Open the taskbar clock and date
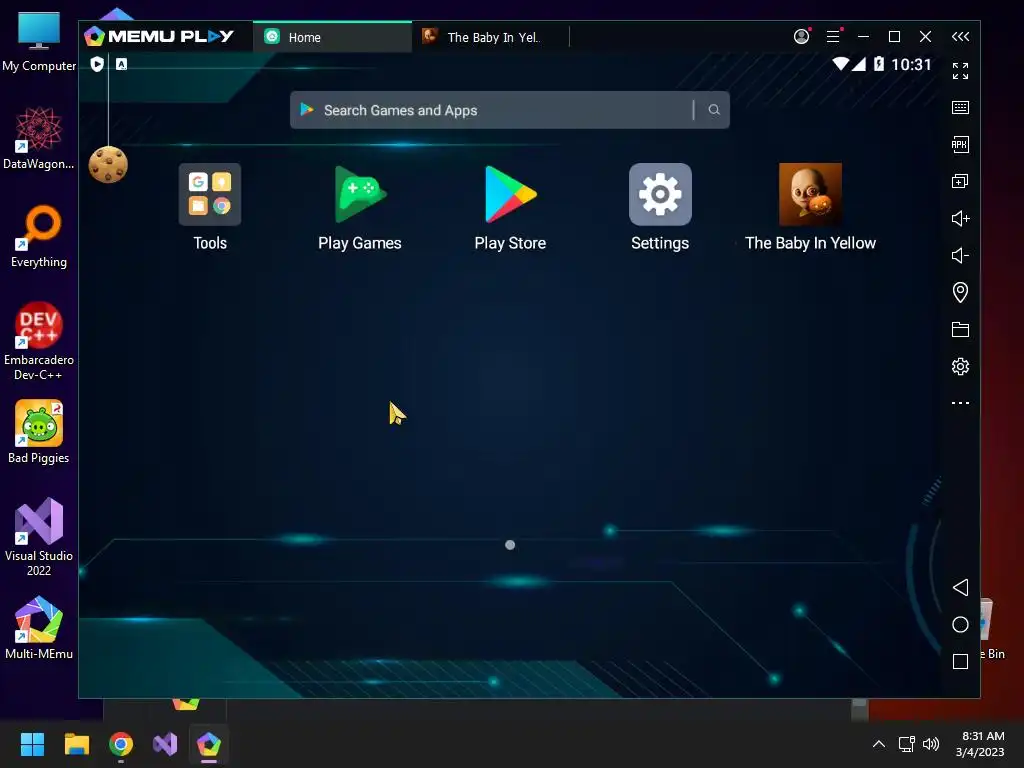The image size is (1024, 768). point(980,744)
